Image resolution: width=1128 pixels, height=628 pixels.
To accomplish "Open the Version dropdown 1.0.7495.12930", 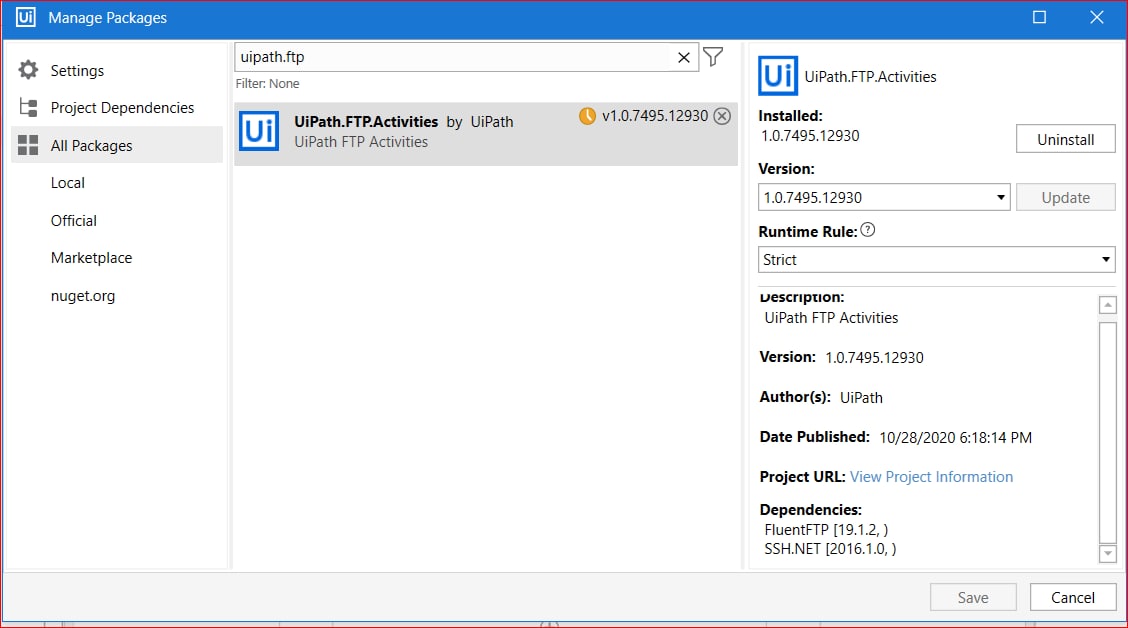I will (x=884, y=197).
